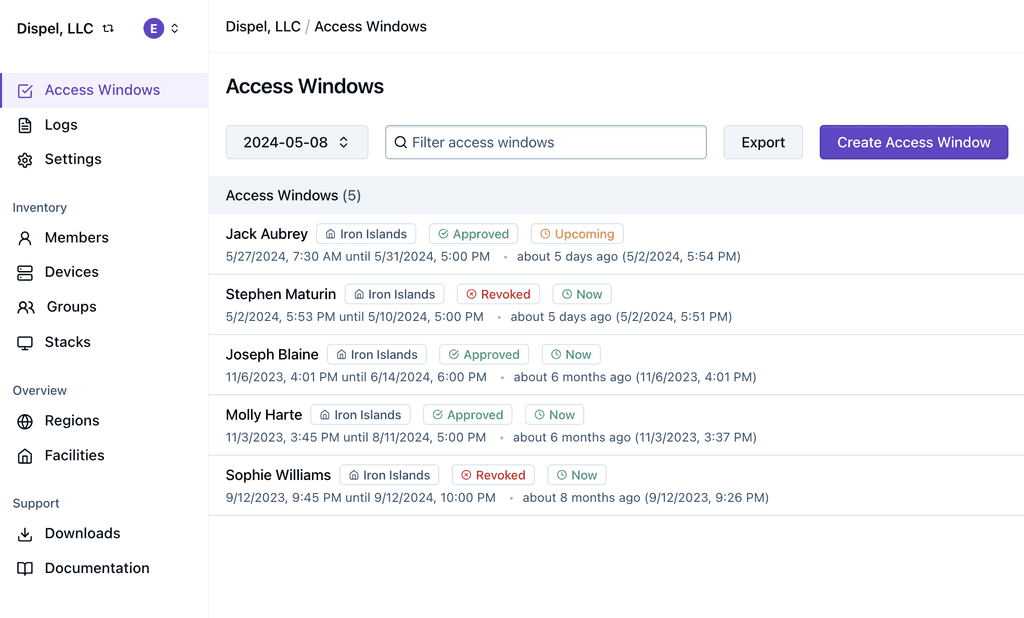This screenshot has height=618, width=1024.
Task: Open the workspace switcher next to Dispel, LLC
Action: coord(107,28)
